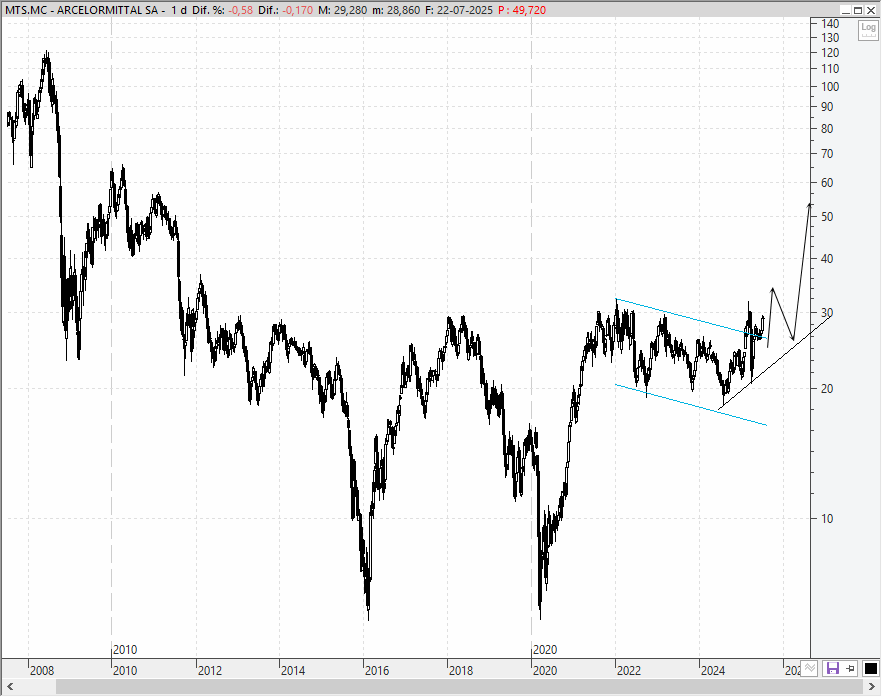Click the 30 price axis label

click(827, 313)
